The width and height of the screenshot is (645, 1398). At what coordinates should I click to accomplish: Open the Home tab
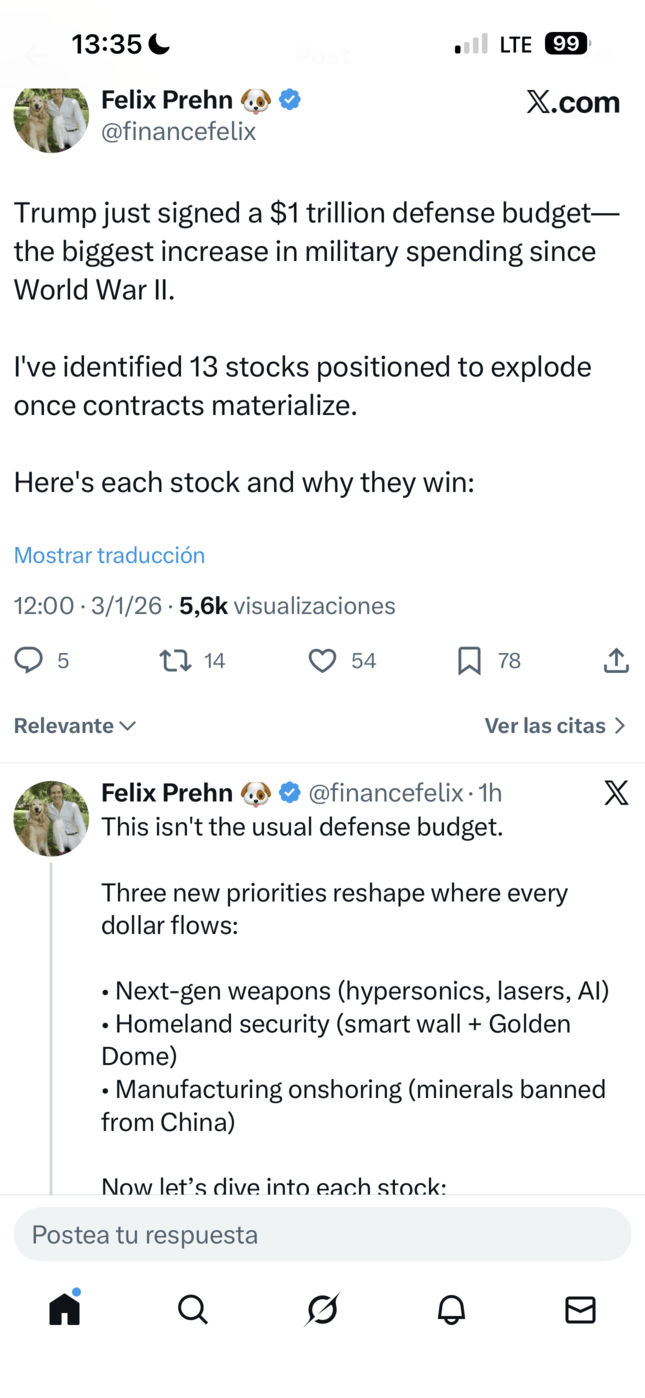(64, 1308)
